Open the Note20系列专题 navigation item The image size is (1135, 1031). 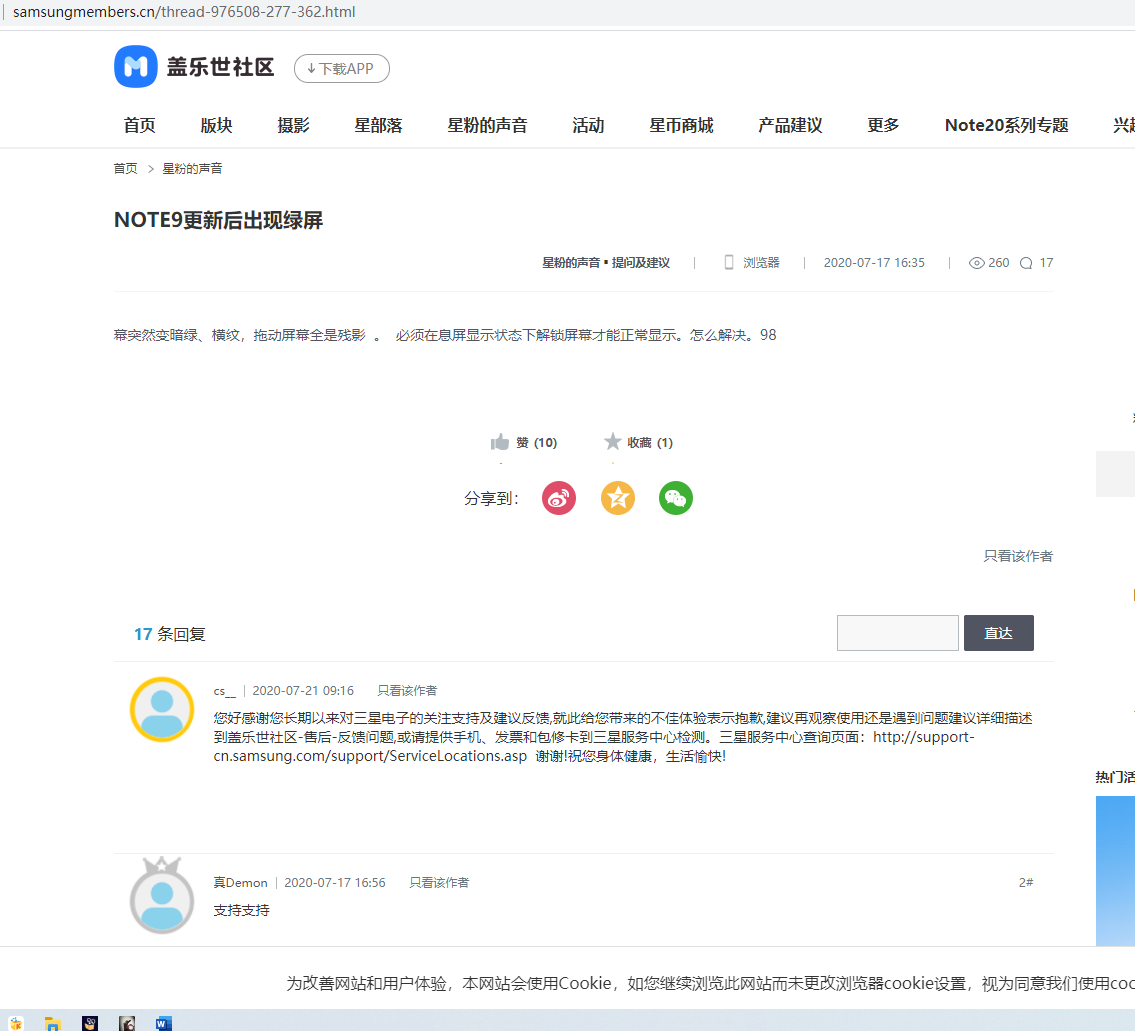pyautogui.click(x=1006, y=125)
